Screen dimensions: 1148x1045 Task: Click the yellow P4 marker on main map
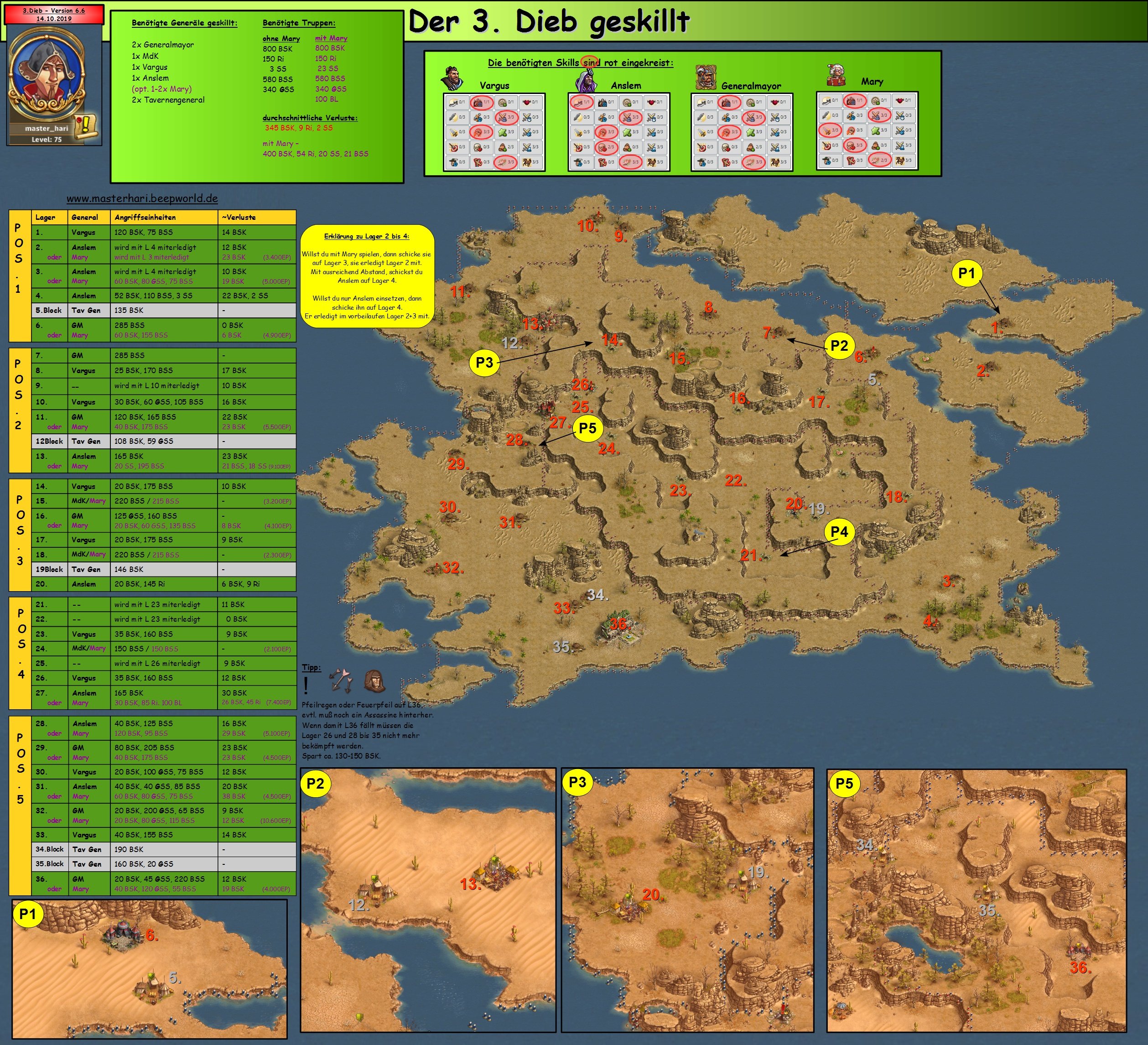click(839, 532)
